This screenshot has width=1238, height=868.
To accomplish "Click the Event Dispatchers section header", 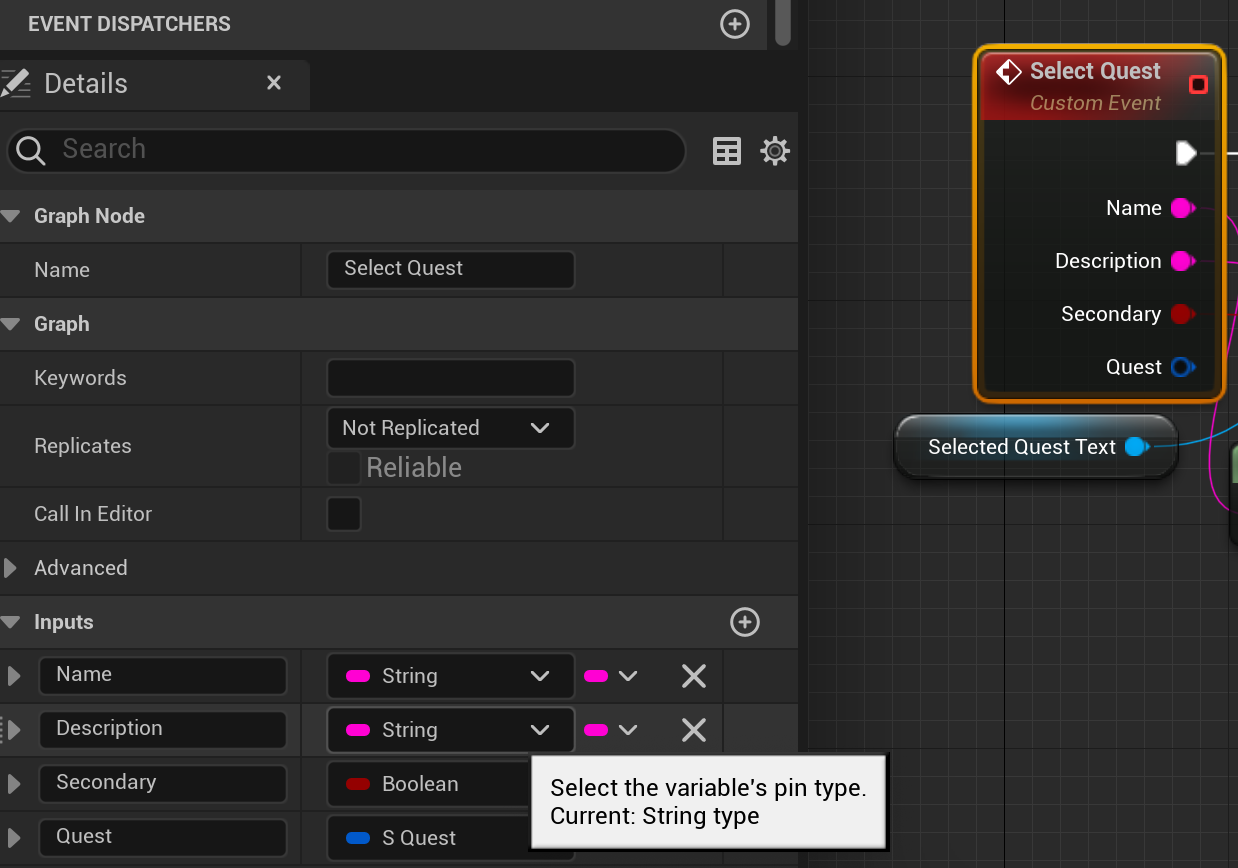I will tap(384, 24).
